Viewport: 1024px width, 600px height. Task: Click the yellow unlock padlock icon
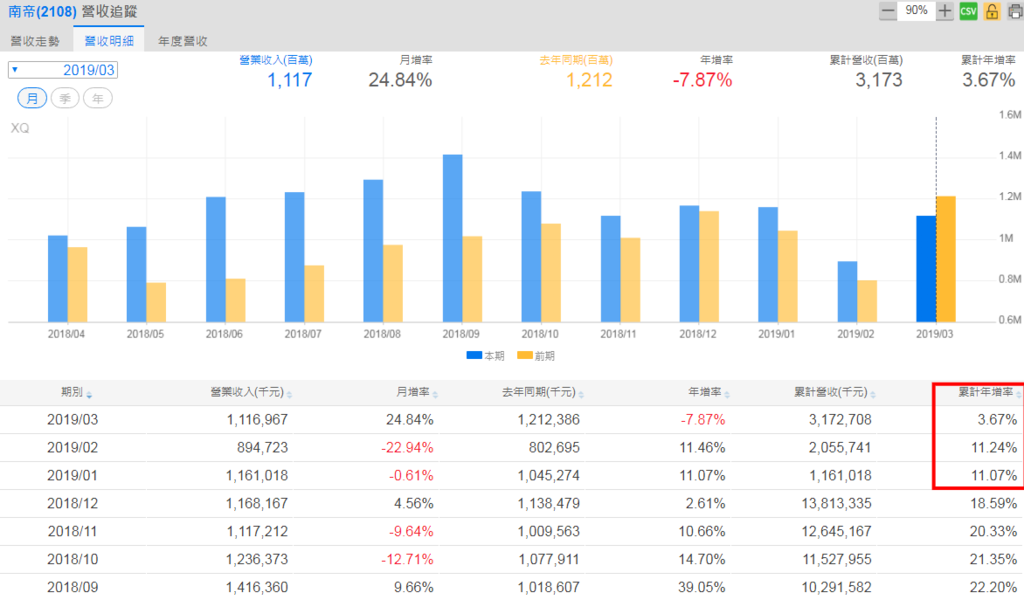click(991, 11)
